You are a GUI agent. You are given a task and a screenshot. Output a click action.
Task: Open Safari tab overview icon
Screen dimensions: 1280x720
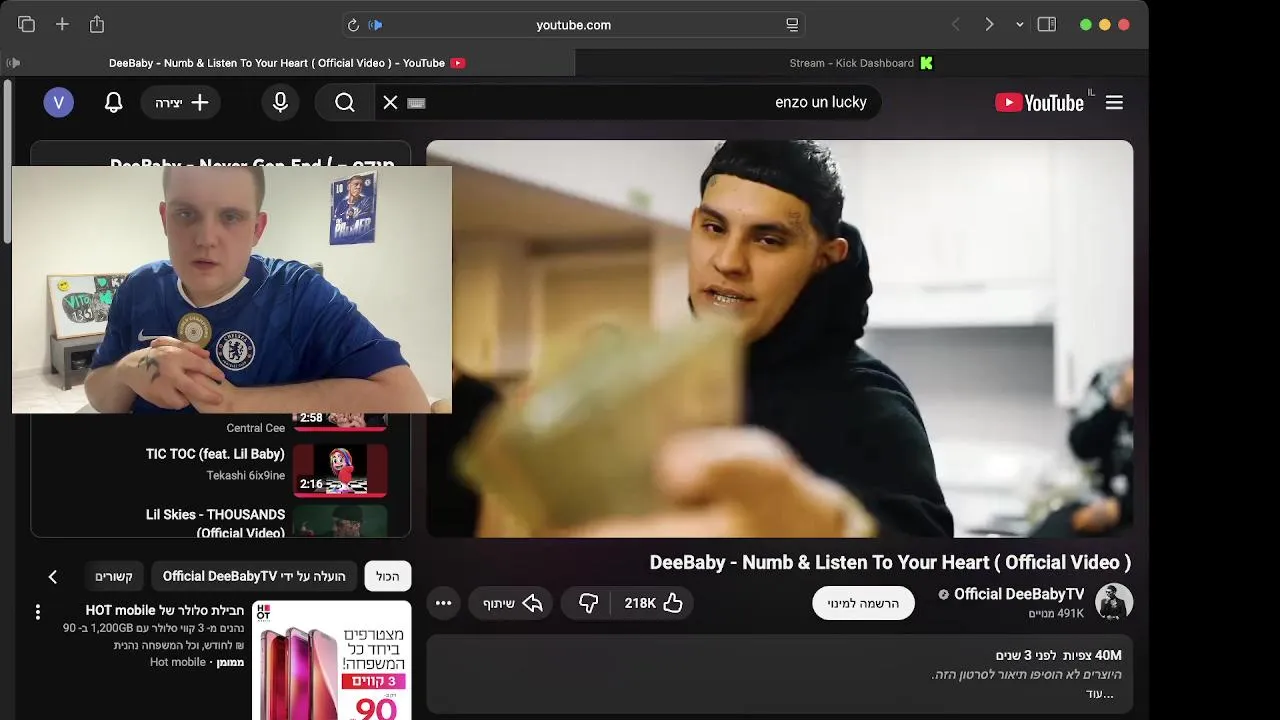(26, 24)
